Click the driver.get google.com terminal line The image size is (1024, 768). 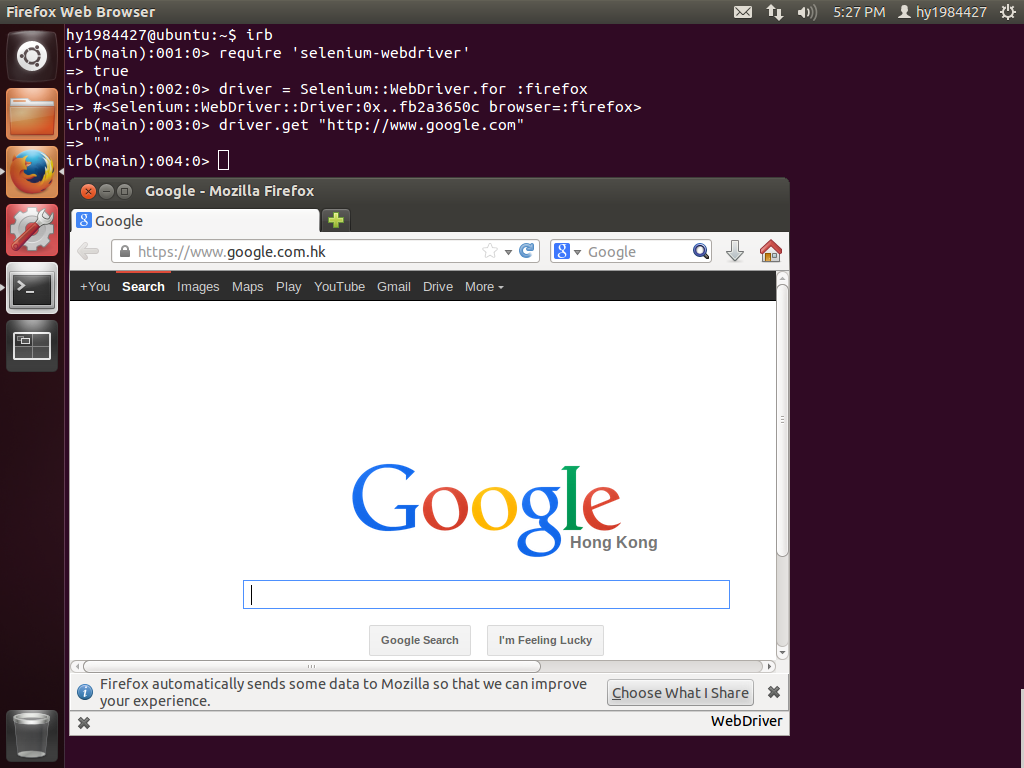coord(295,125)
